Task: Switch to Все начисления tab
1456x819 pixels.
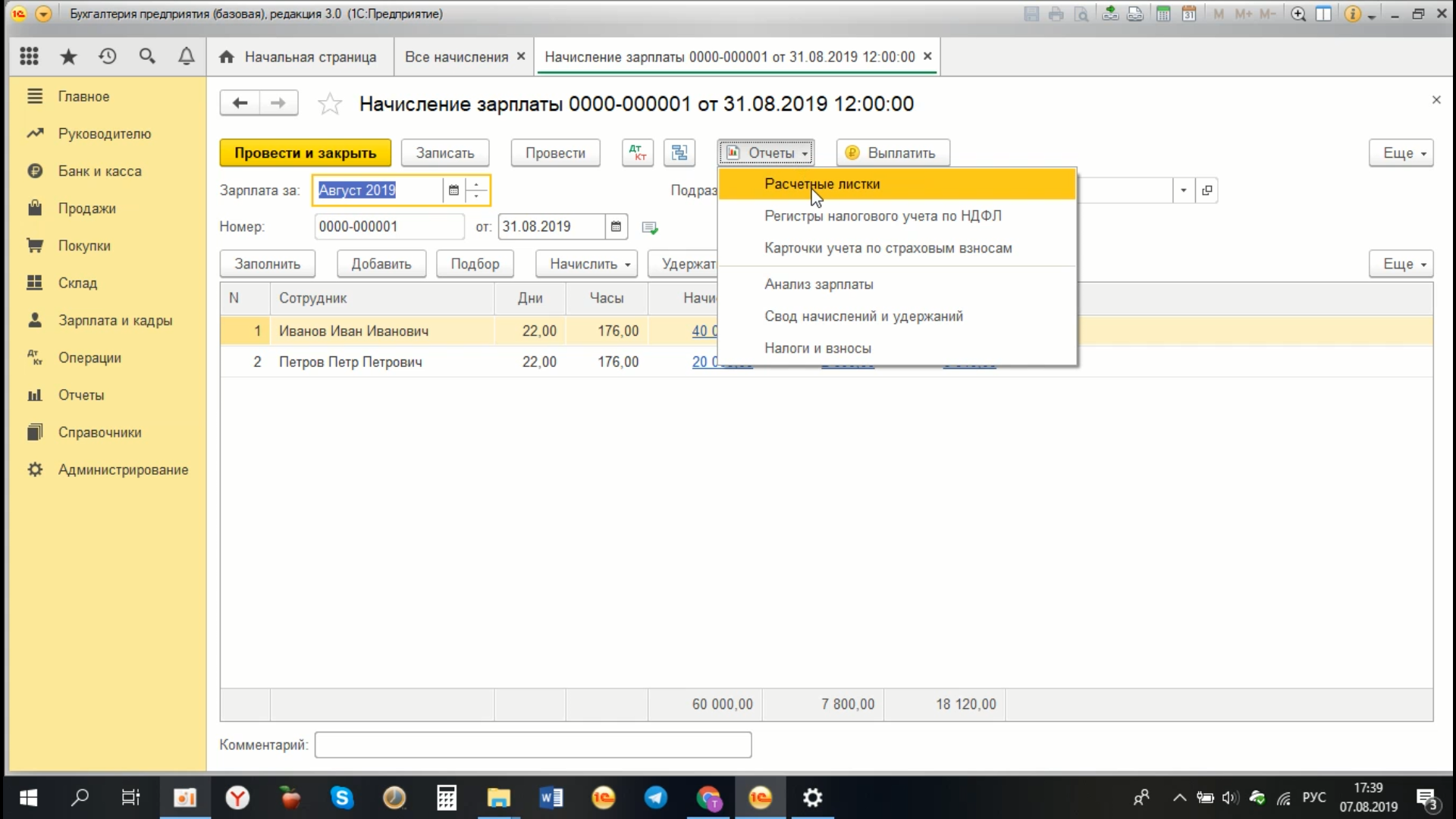Action: pyautogui.click(x=456, y=57)
